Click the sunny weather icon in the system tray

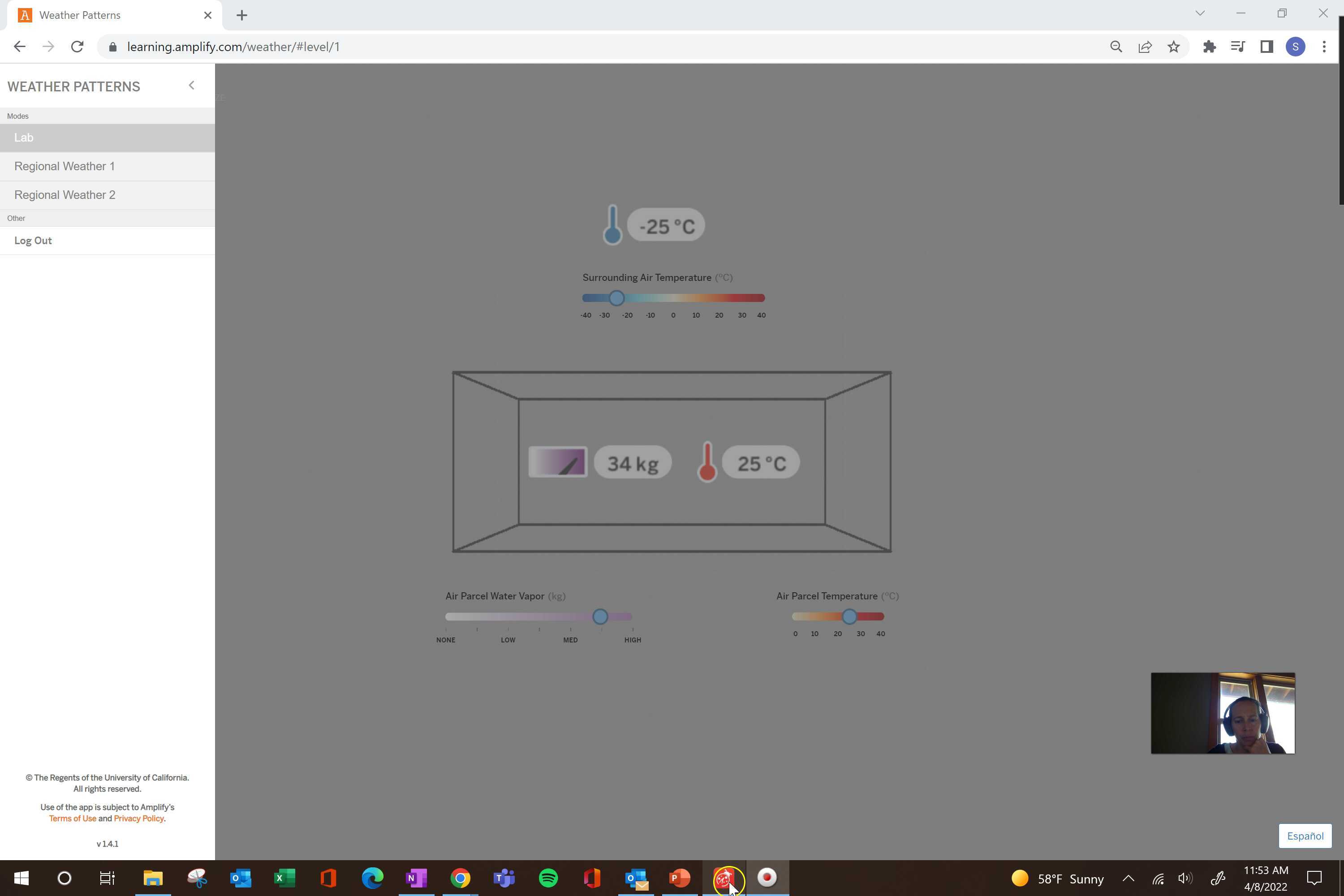point(1020,878)
